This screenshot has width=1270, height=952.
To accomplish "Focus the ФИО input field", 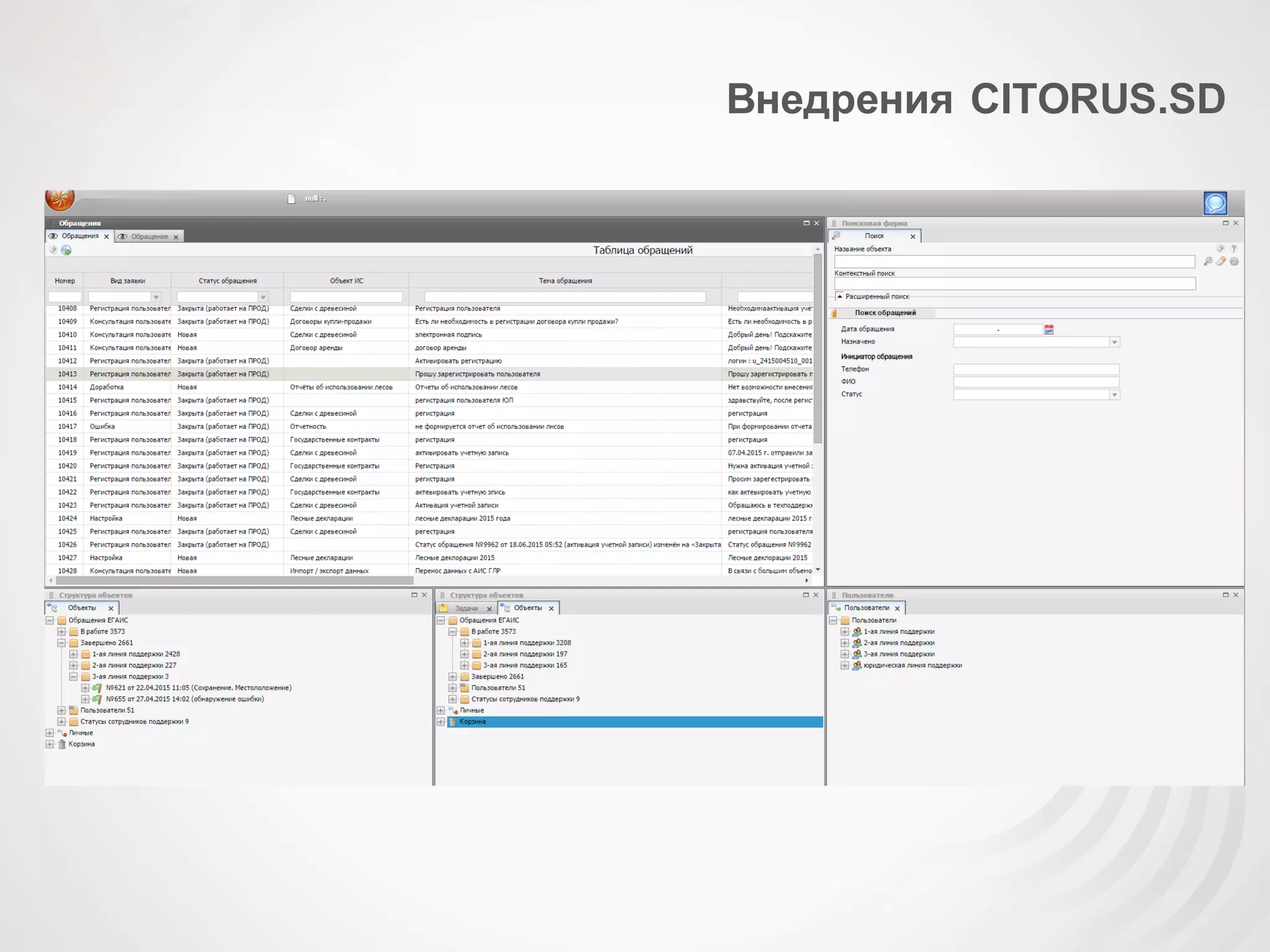I will coord(1036,382).
